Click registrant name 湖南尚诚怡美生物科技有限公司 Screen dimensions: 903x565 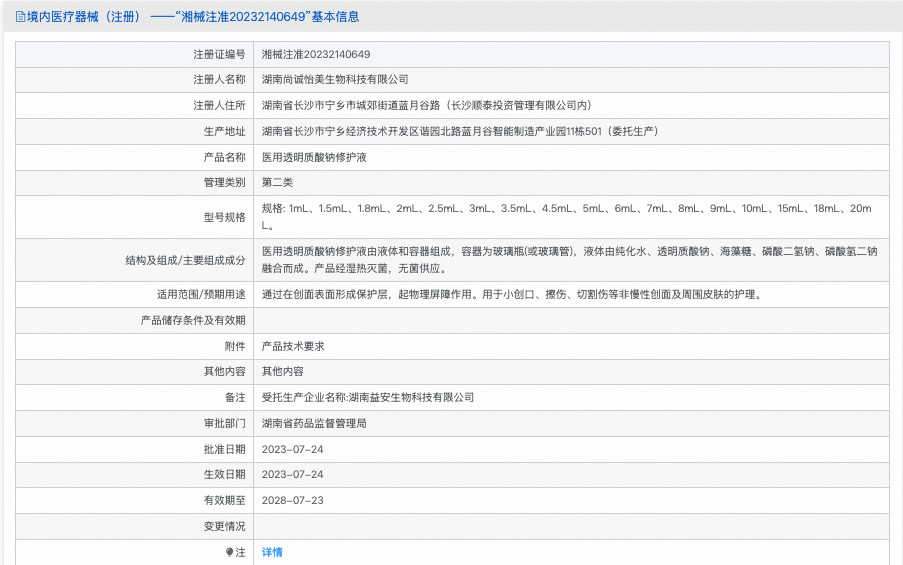[335, 79]
